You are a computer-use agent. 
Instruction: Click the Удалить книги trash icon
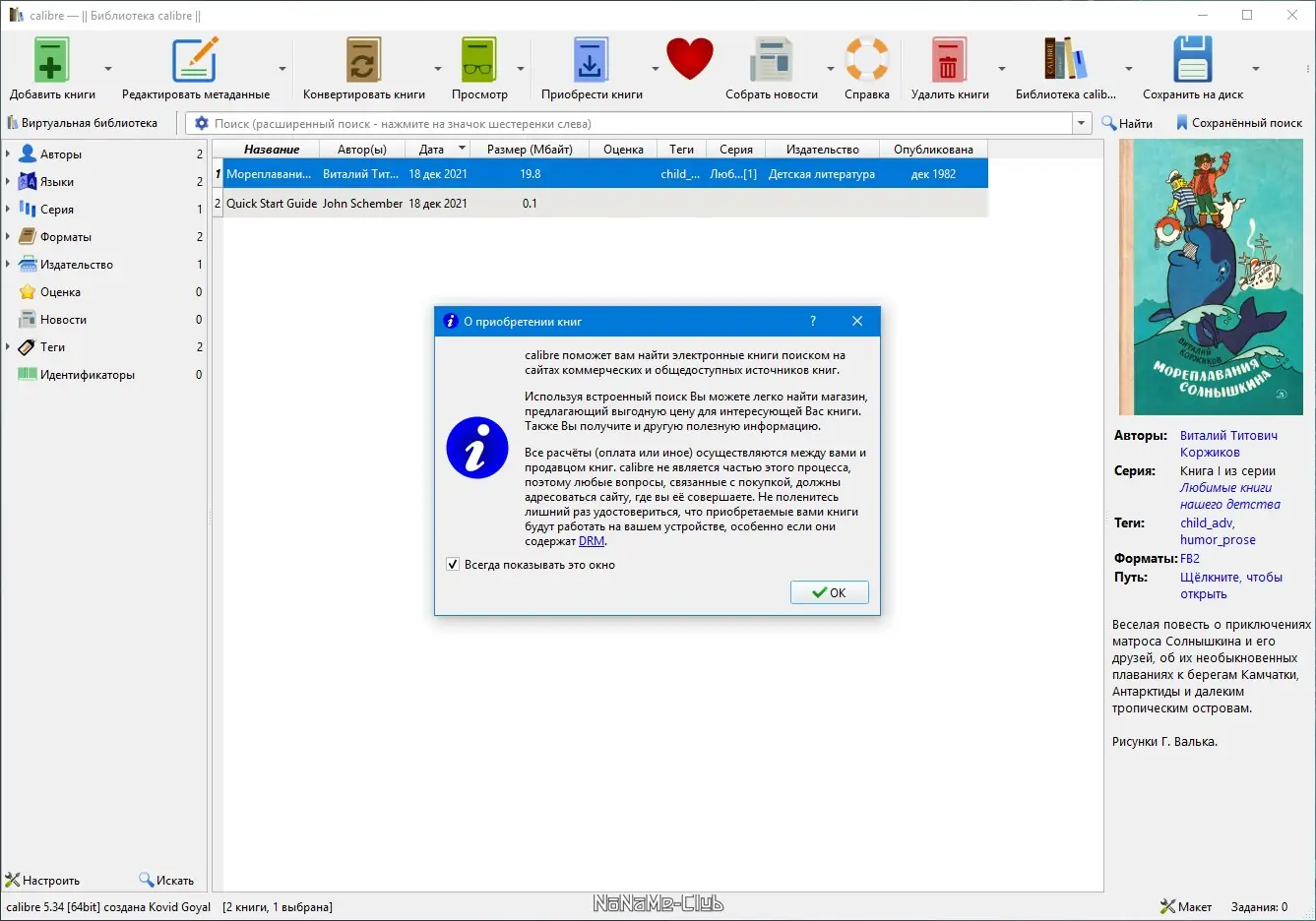pyautogui.click(x=949, y=60)
